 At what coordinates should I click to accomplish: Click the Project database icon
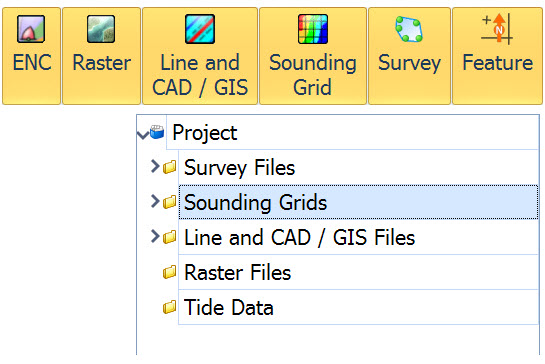click(157, 132)
